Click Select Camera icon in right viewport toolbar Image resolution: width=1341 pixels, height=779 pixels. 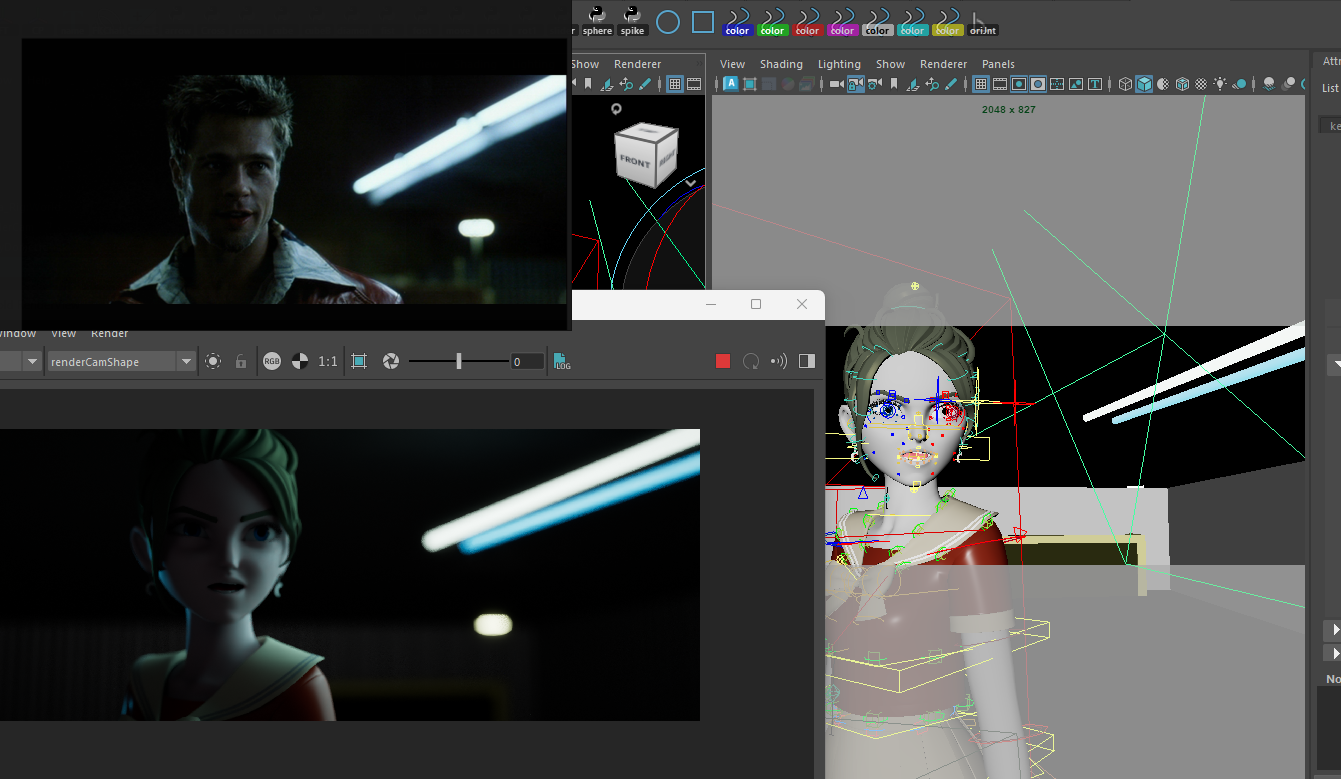837,84
